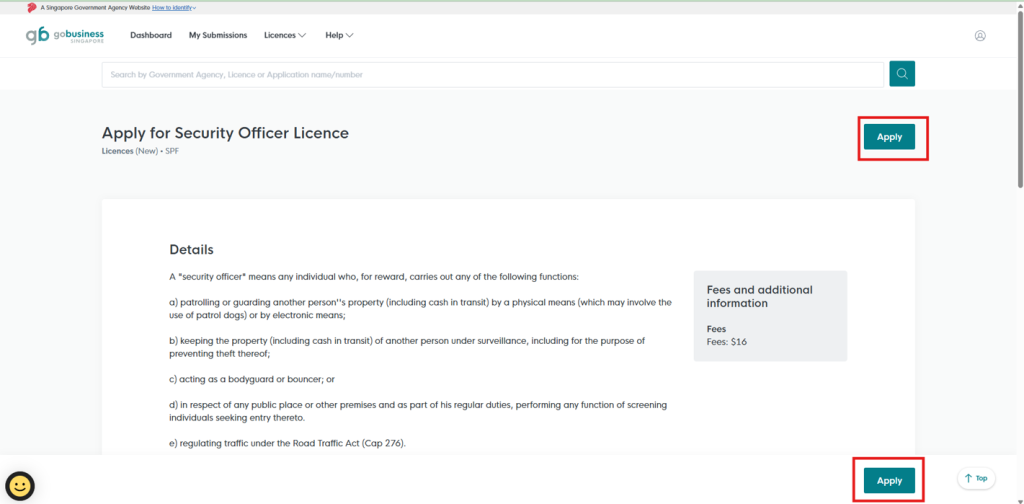Viewport: 1024px width, 504px height.
Task: Click the 'Fees: $16' text
Action: (x=726, y=341)
